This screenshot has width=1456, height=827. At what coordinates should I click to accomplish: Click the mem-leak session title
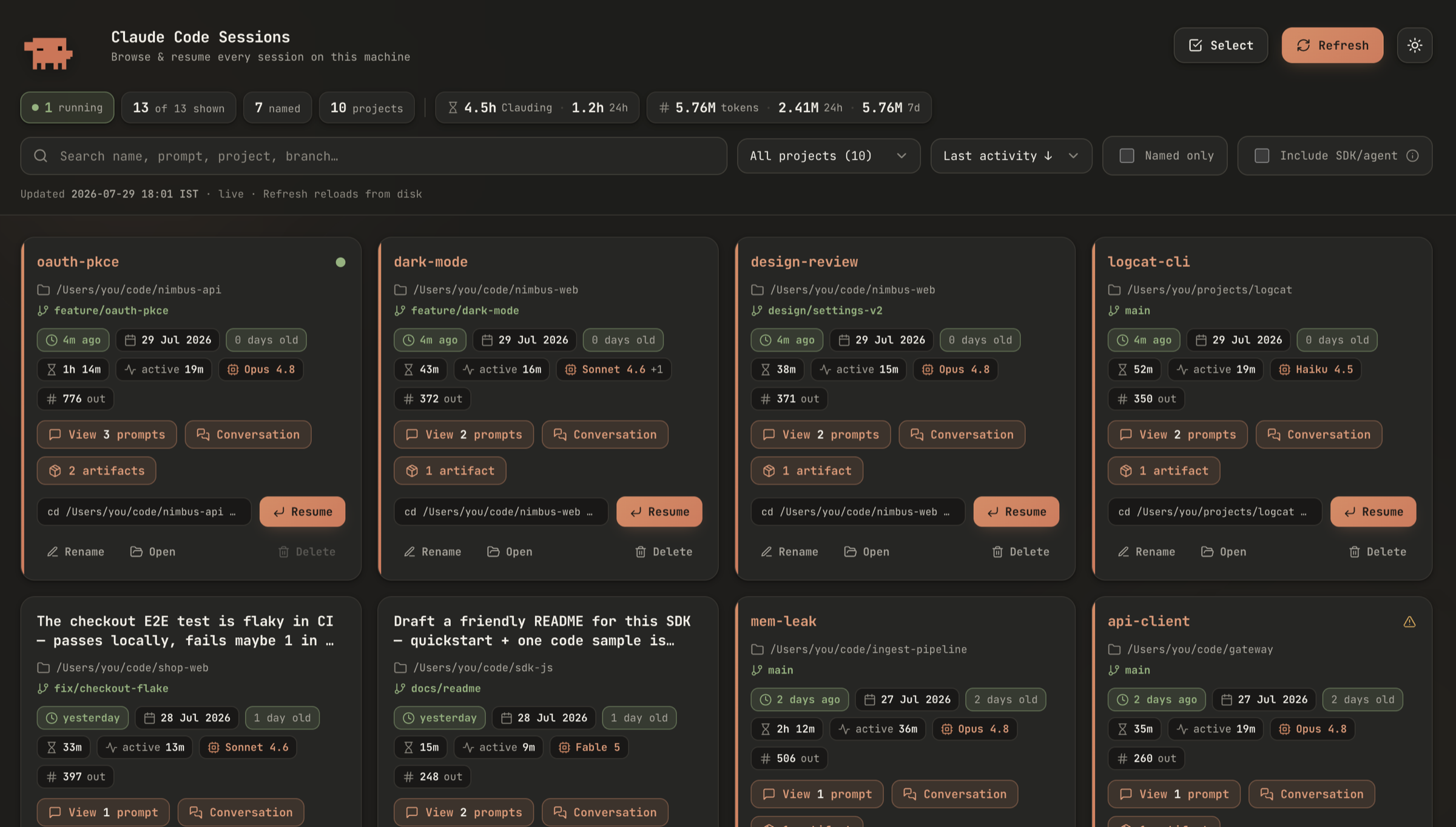(x=783, y=621)
